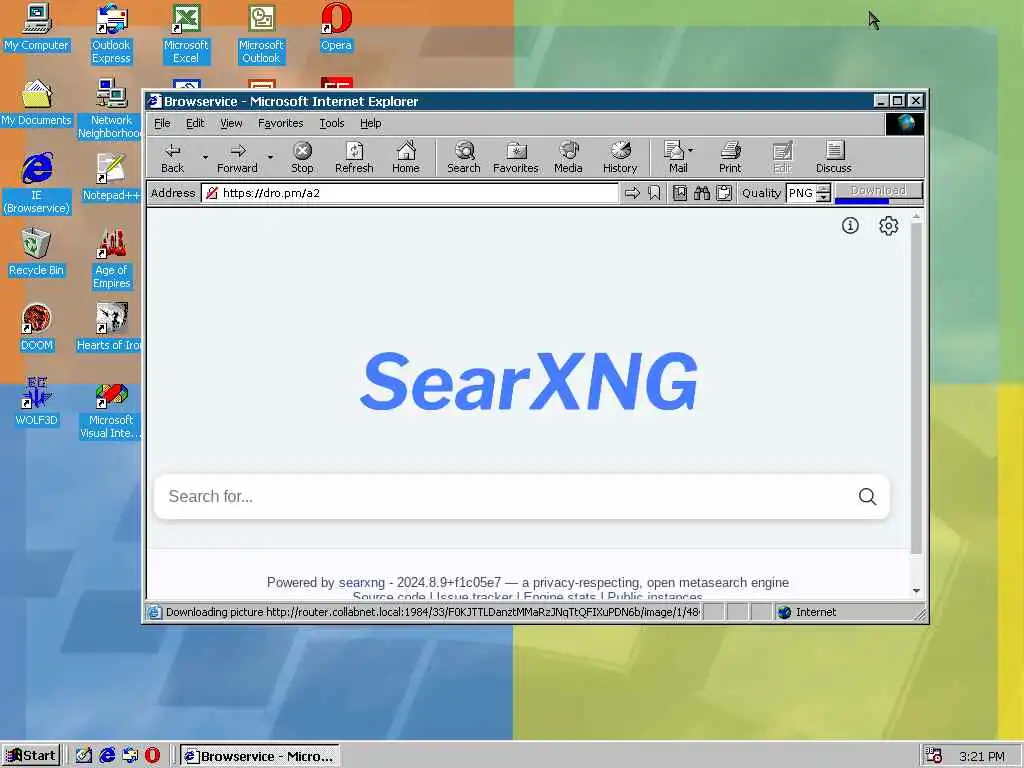Click the bookmarks page icon beside the binoculars
This screenshot has width=1024, height=768.
click(x=680, y=193)
